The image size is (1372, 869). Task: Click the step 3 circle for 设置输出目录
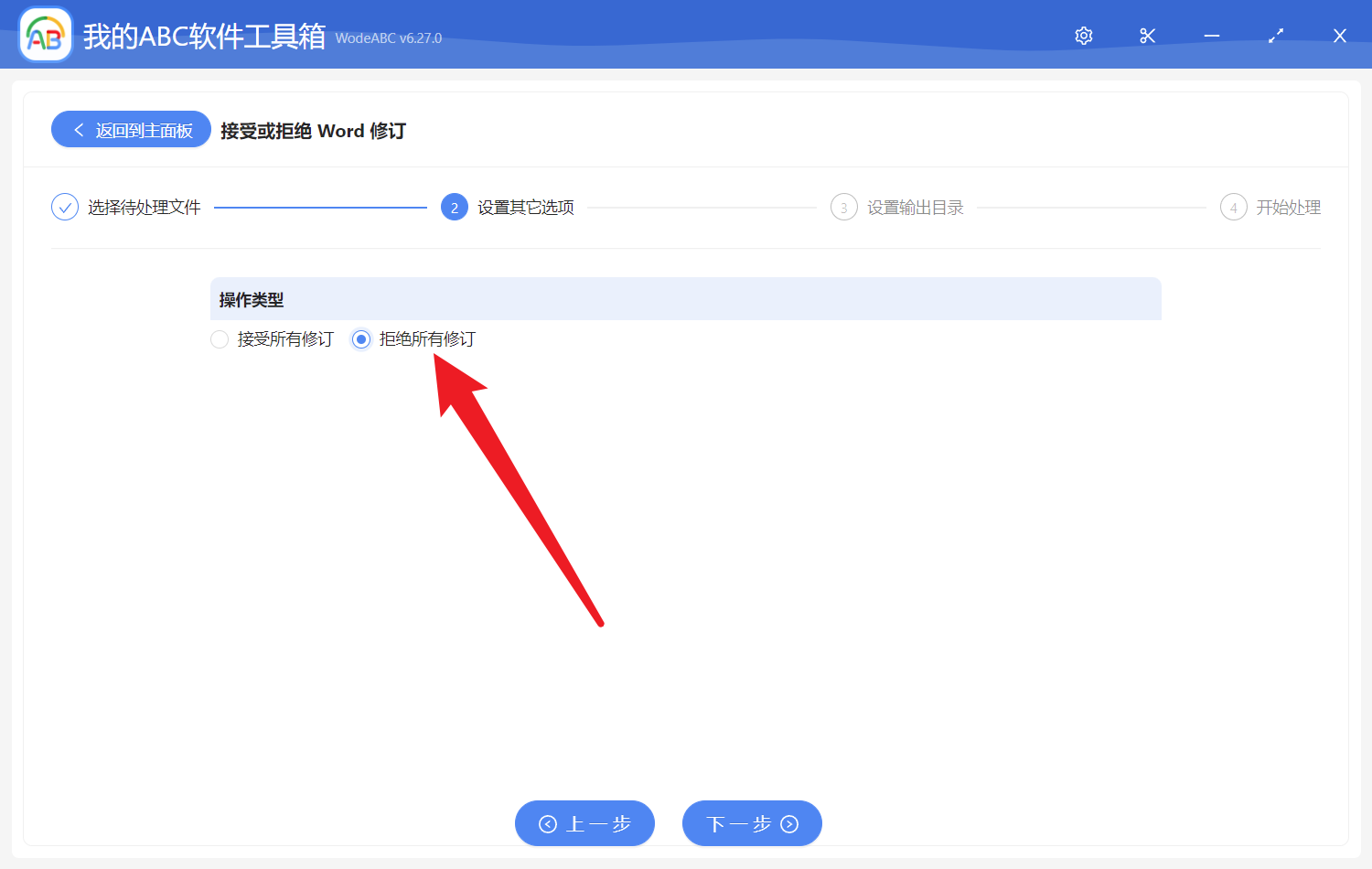click(x=843, y=207)
